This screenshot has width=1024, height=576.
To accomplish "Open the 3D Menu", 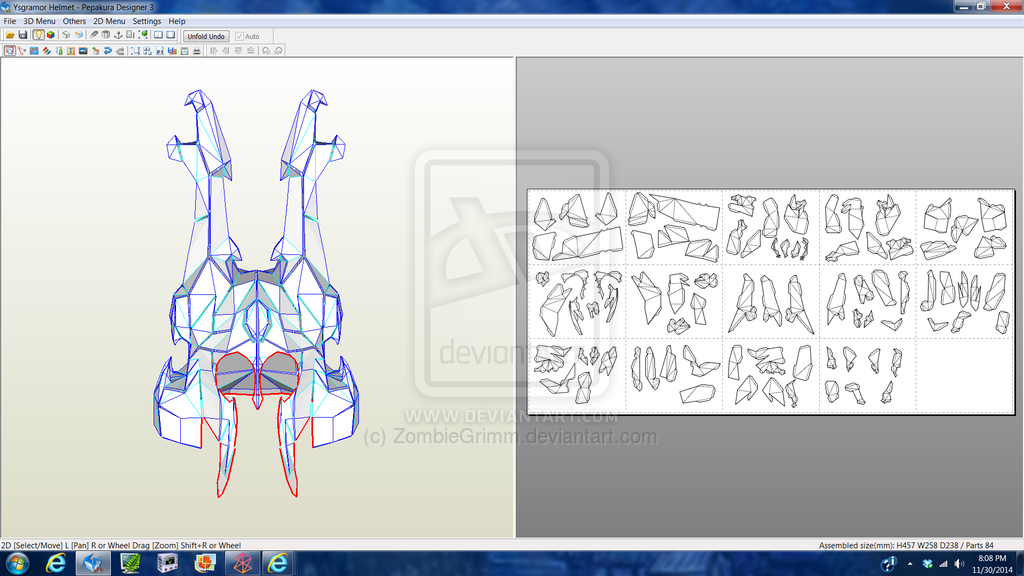I will click(39, 21).
